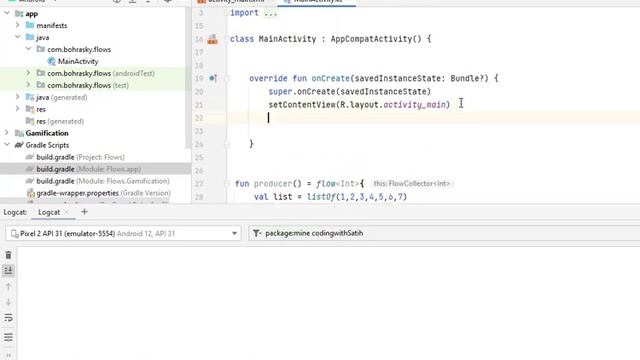Switch to the MainActivity.kt editor tab
The height and width of the screenshot is (360, 640).
(317, 2)
